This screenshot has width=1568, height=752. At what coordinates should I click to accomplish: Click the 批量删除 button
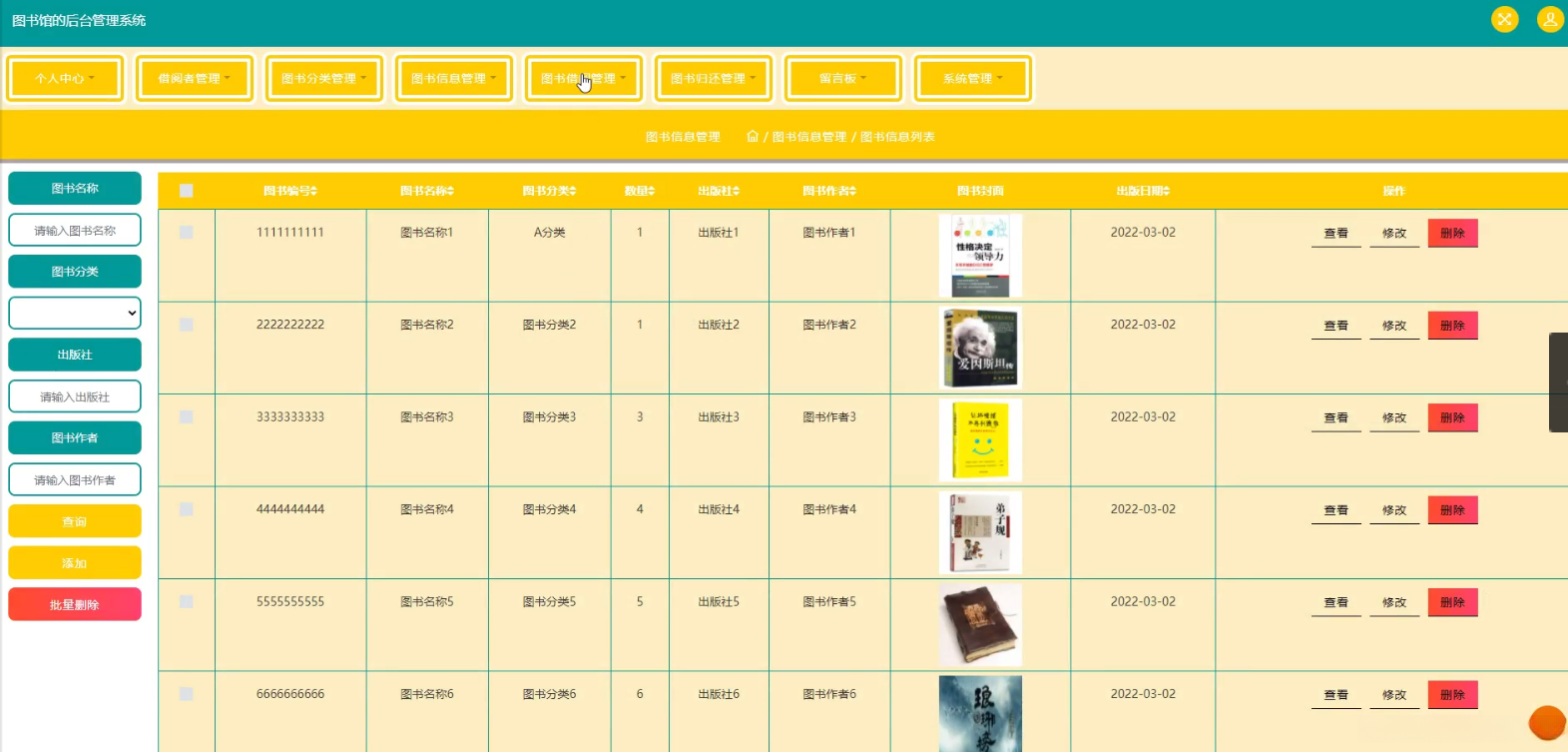pyautogui.click(x=75, y=604)
